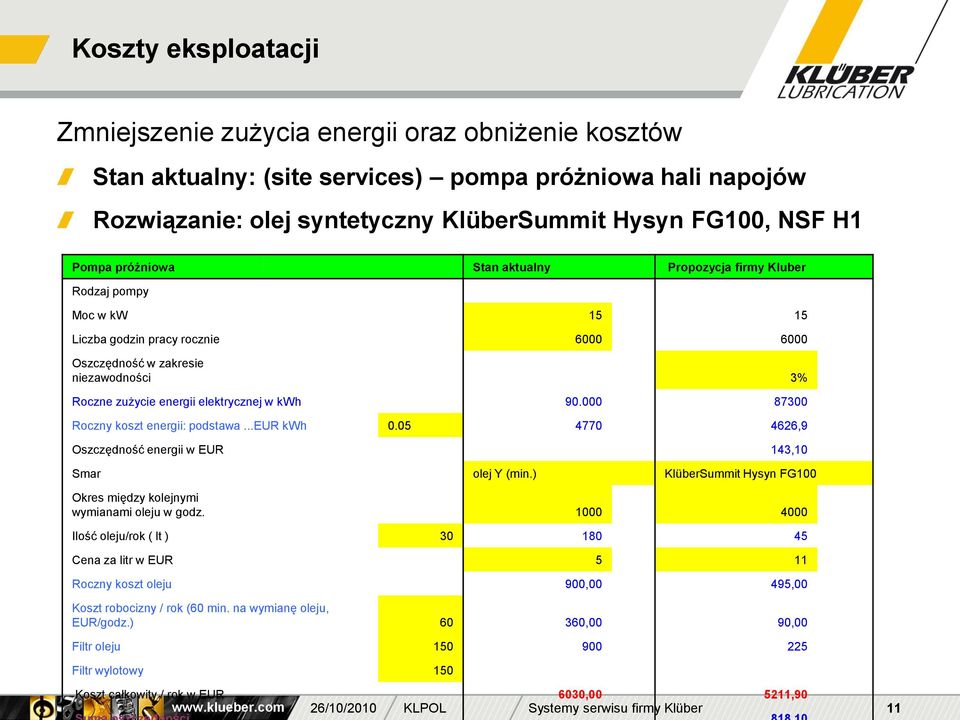Image resolution: width=960 pixels, height=720 pixels.
Task: Click the 'Rozwiązanie: olej syntetyczny' bullet line
Action: click(477, 220)
